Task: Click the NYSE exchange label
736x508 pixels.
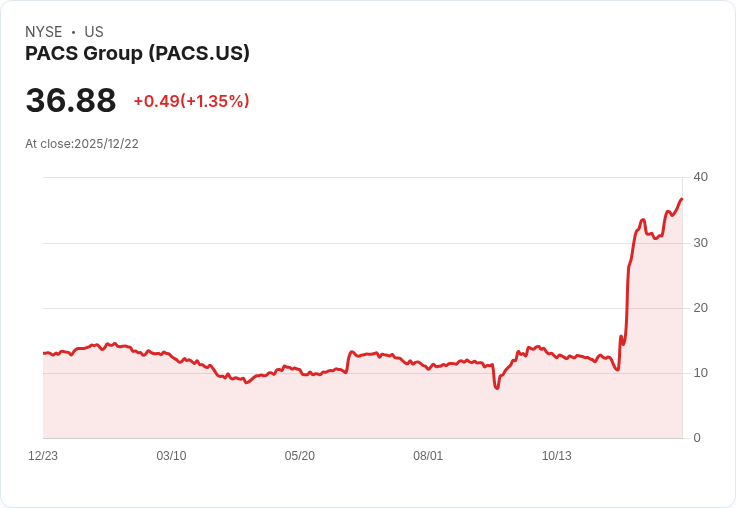Action: tap(44, 32)
